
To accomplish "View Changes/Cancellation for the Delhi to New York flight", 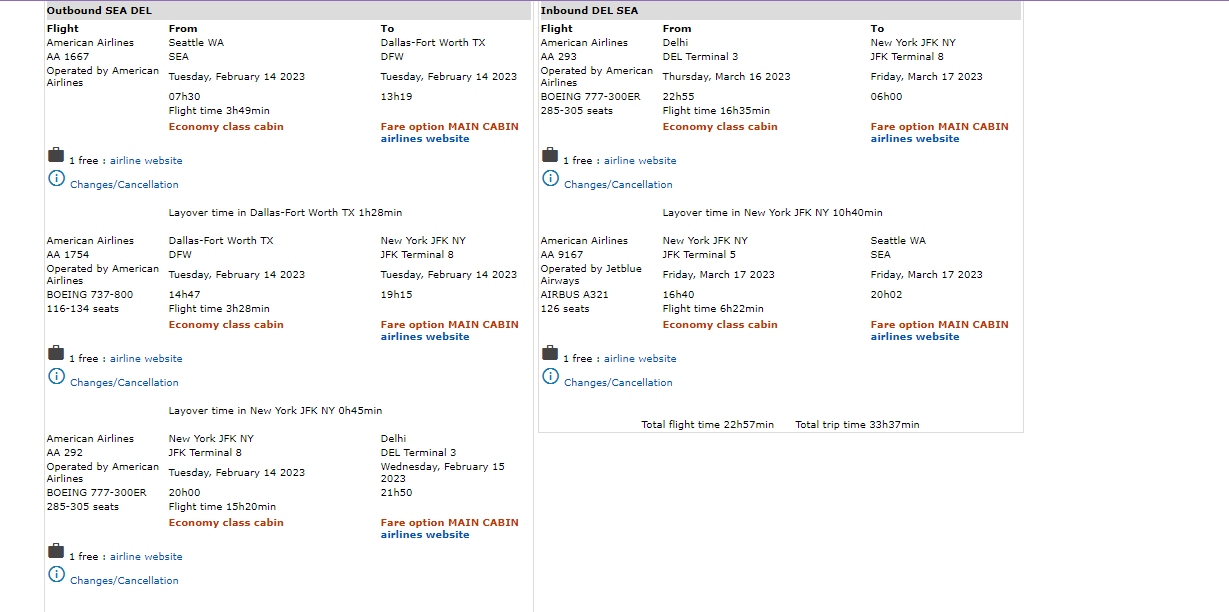I will point(618,185).
